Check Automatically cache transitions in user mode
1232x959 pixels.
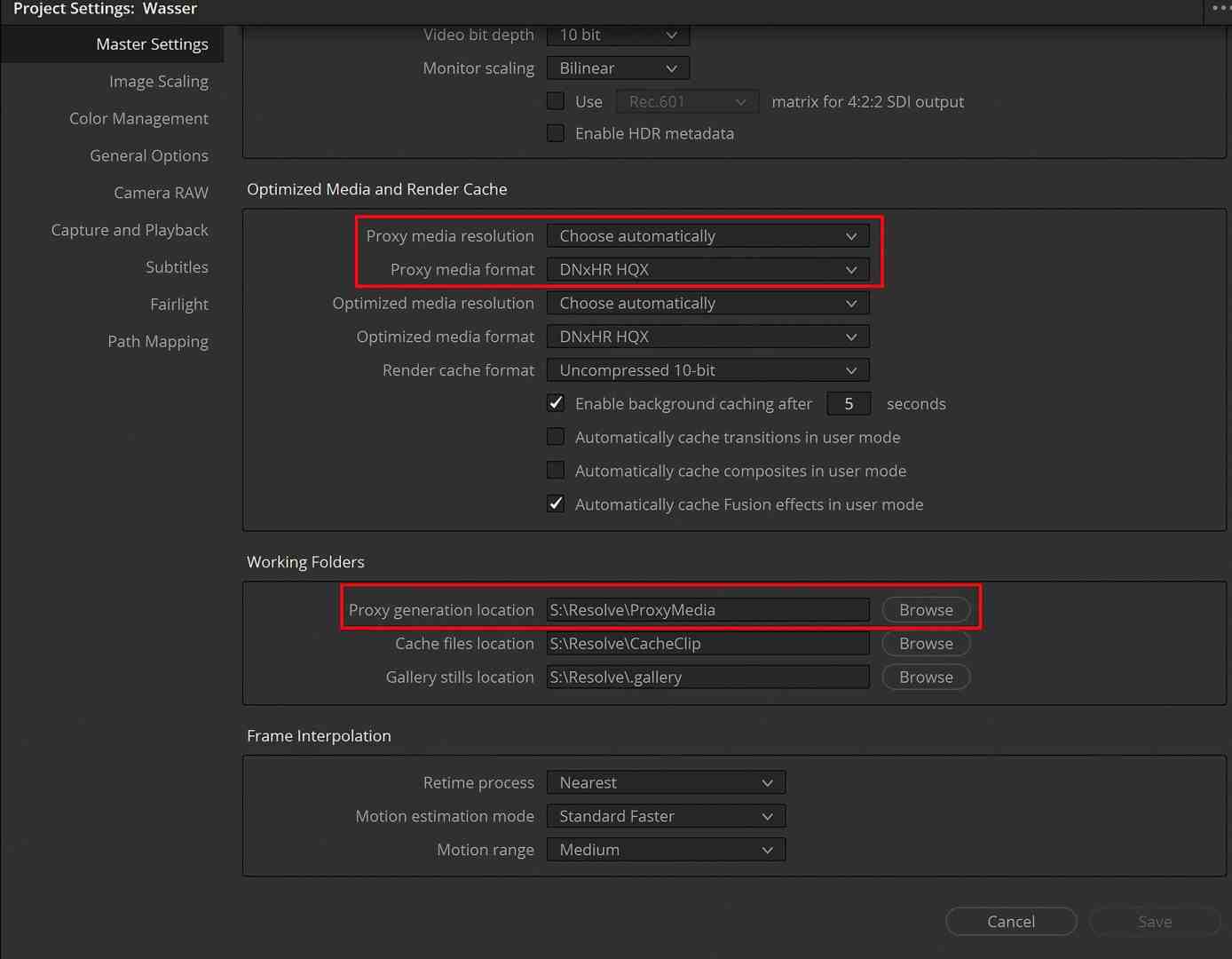[x=556, y=436]
